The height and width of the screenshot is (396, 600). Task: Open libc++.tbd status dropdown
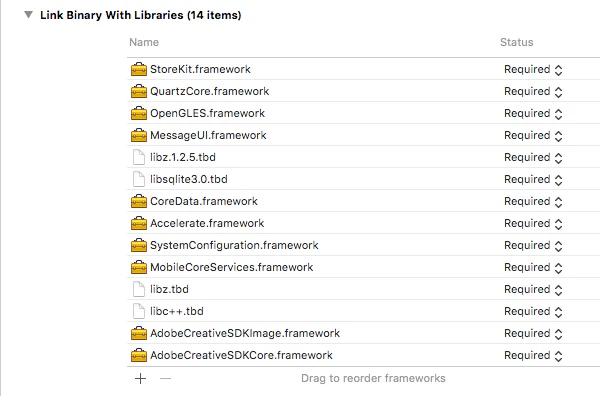click(x=533, y=312)
